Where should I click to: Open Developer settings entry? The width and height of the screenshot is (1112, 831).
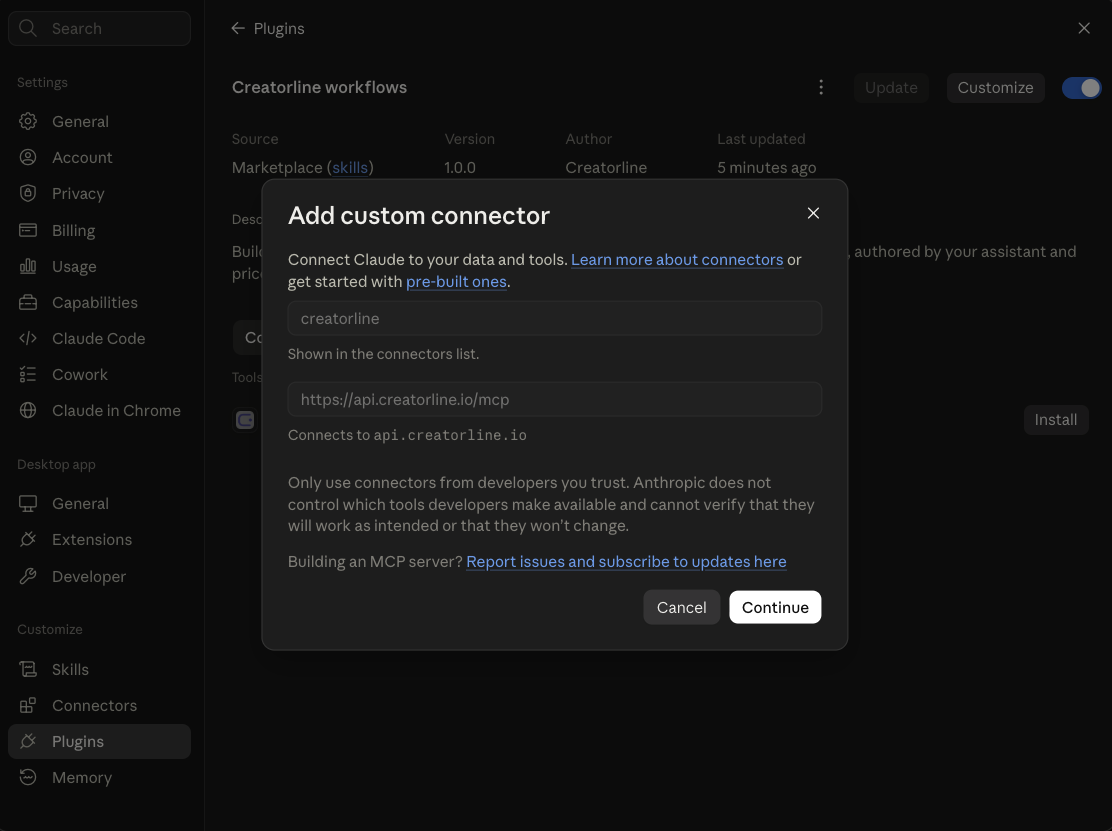[x=99, y=576]
